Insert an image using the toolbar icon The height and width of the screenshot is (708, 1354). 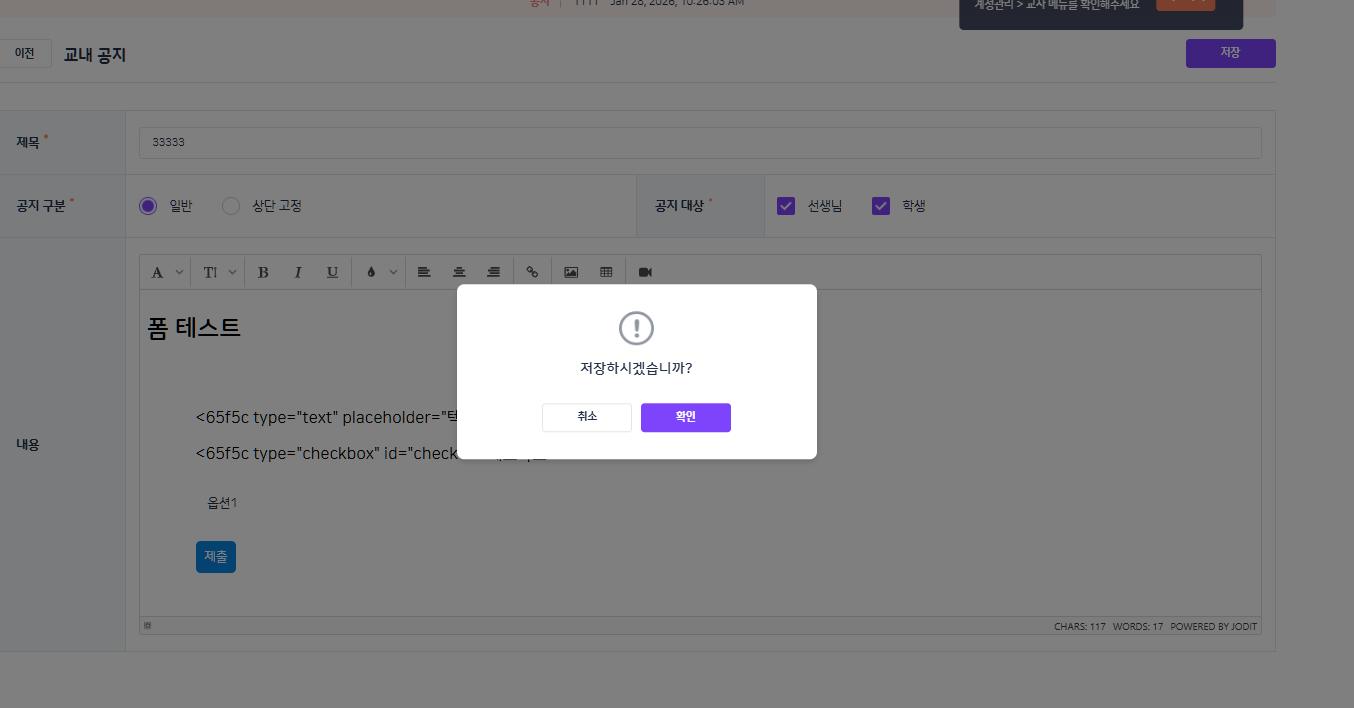coord(571,272)
